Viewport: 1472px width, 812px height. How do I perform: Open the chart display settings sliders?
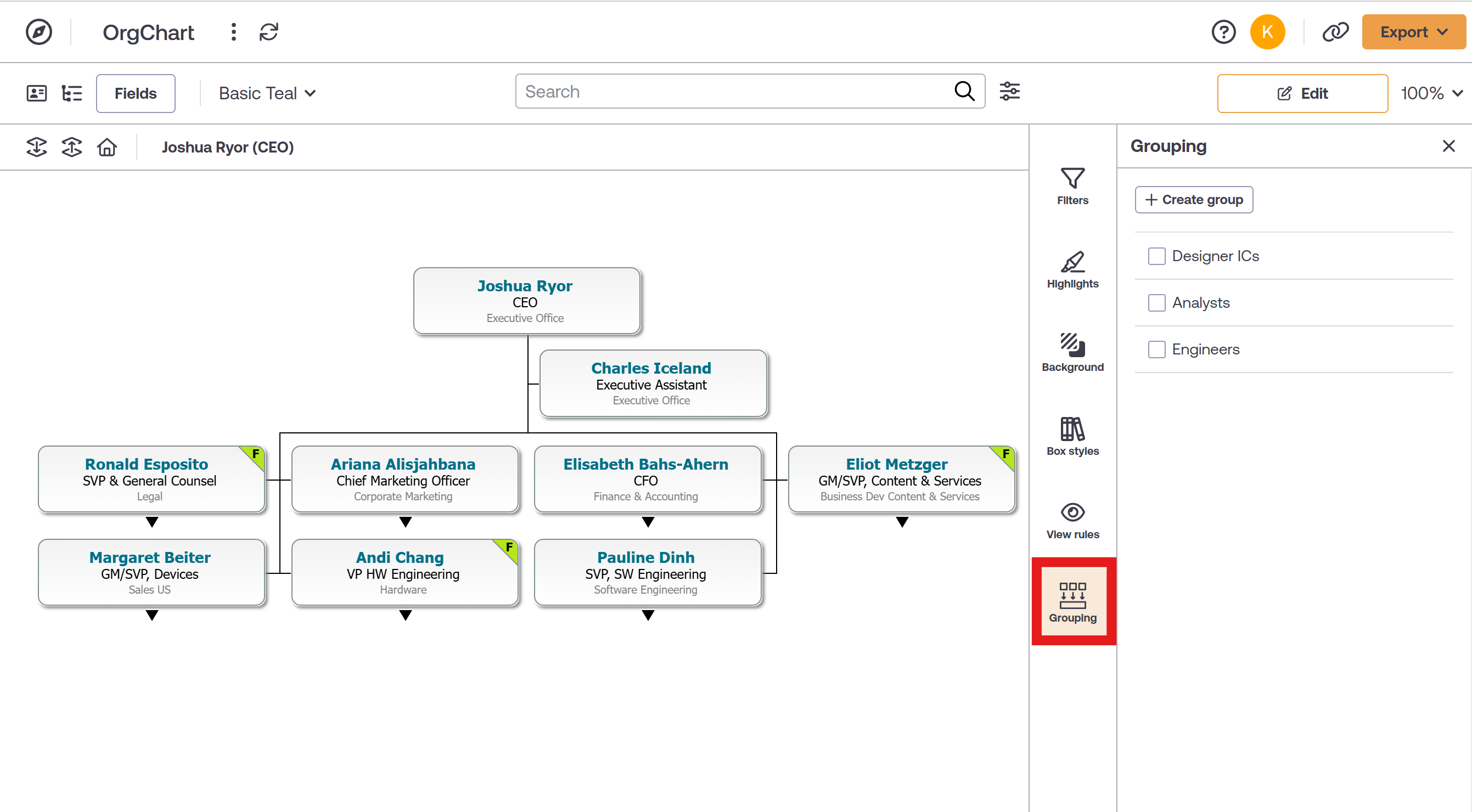coord(1010,91)
